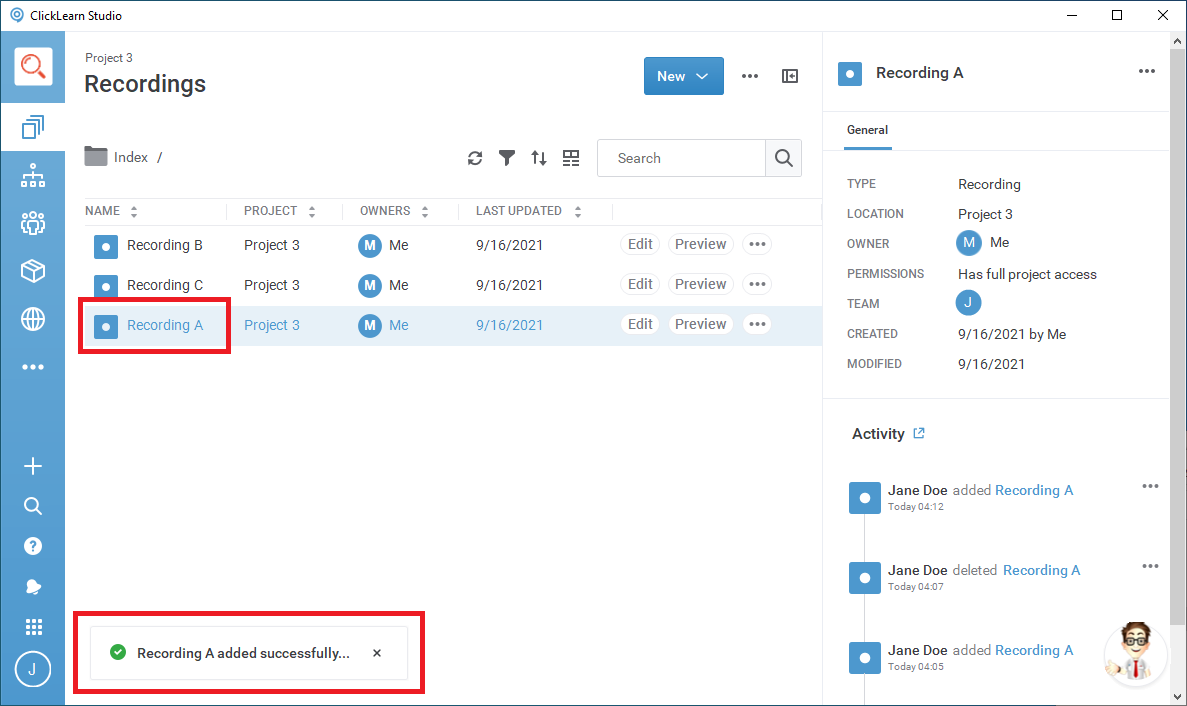Open the recordings copy-pages sidebar icon
The image size is (1187, 706).
[33, 127]
